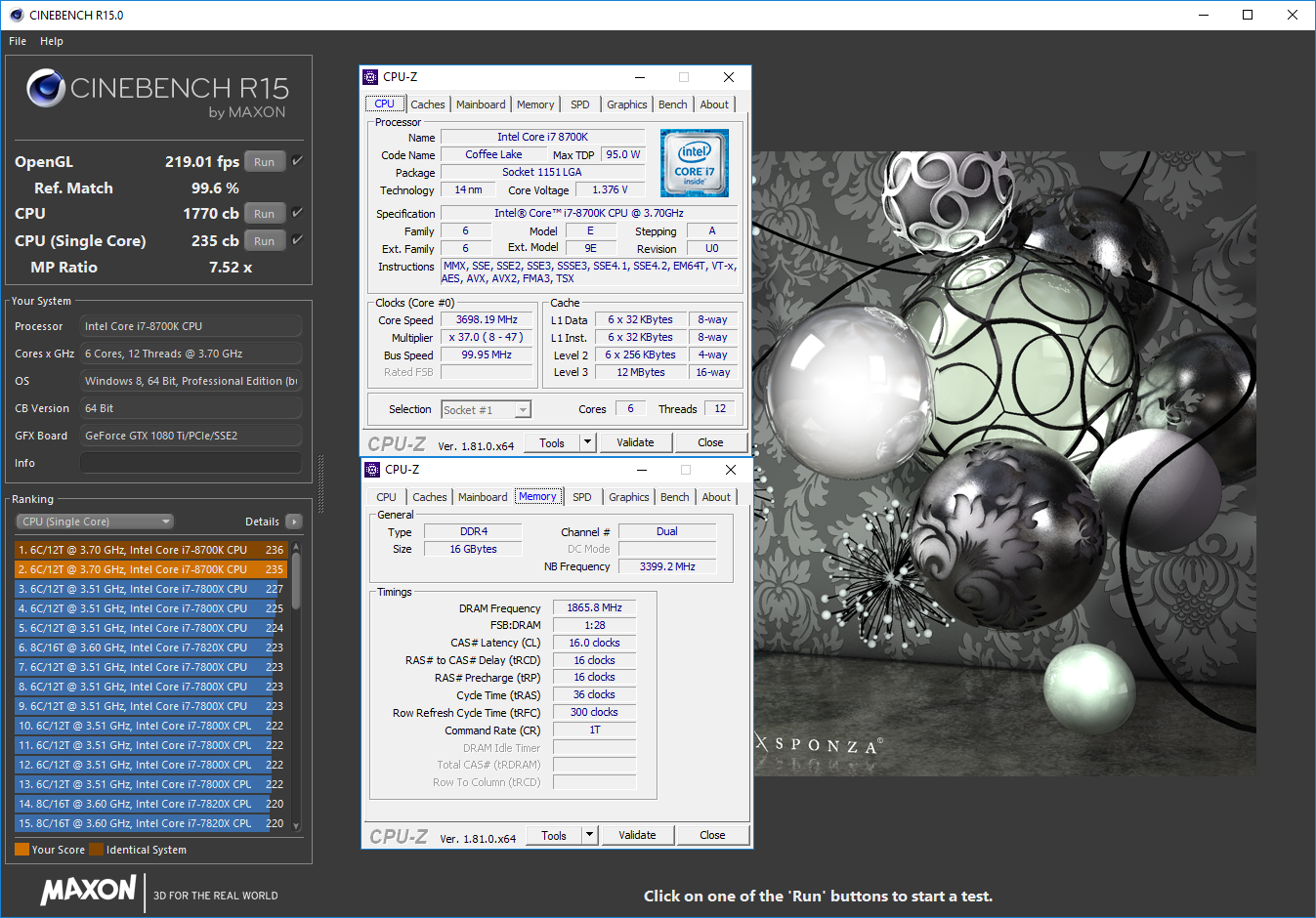Switch to Bench tab in lower CPU-Z window
This screenshot has height=918, width=1316.
(675, 497)
